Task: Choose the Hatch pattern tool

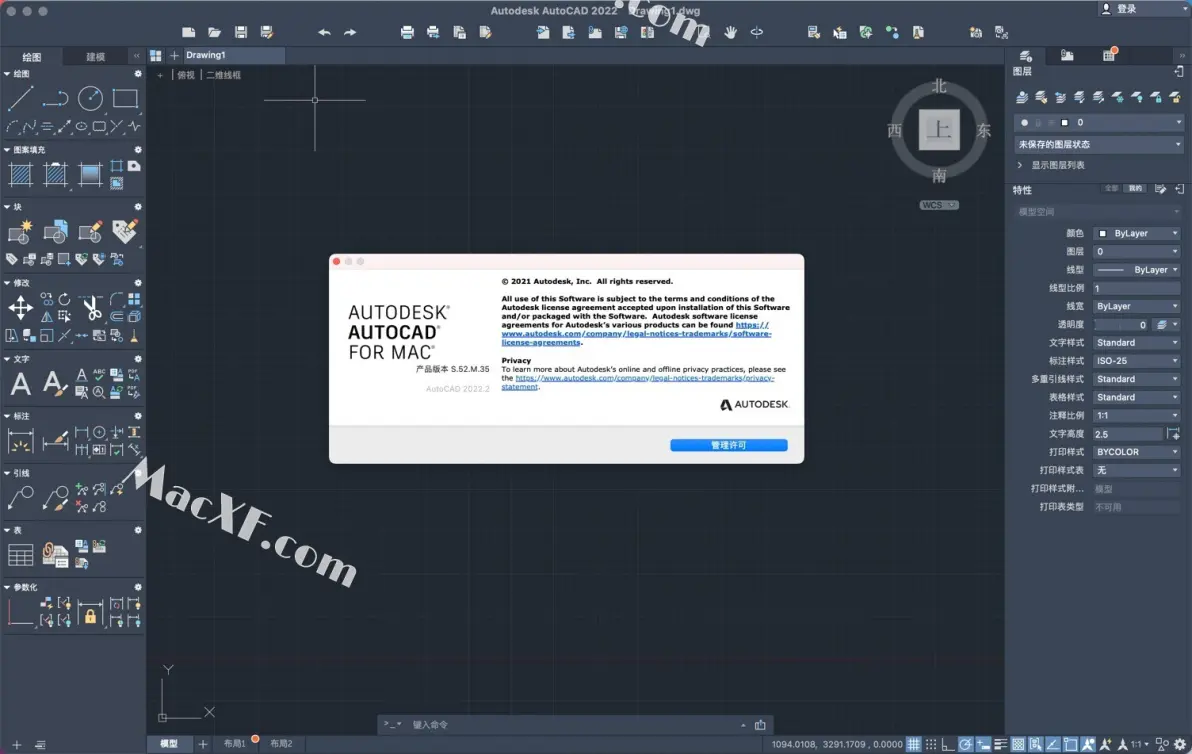Action: [21, 175]
